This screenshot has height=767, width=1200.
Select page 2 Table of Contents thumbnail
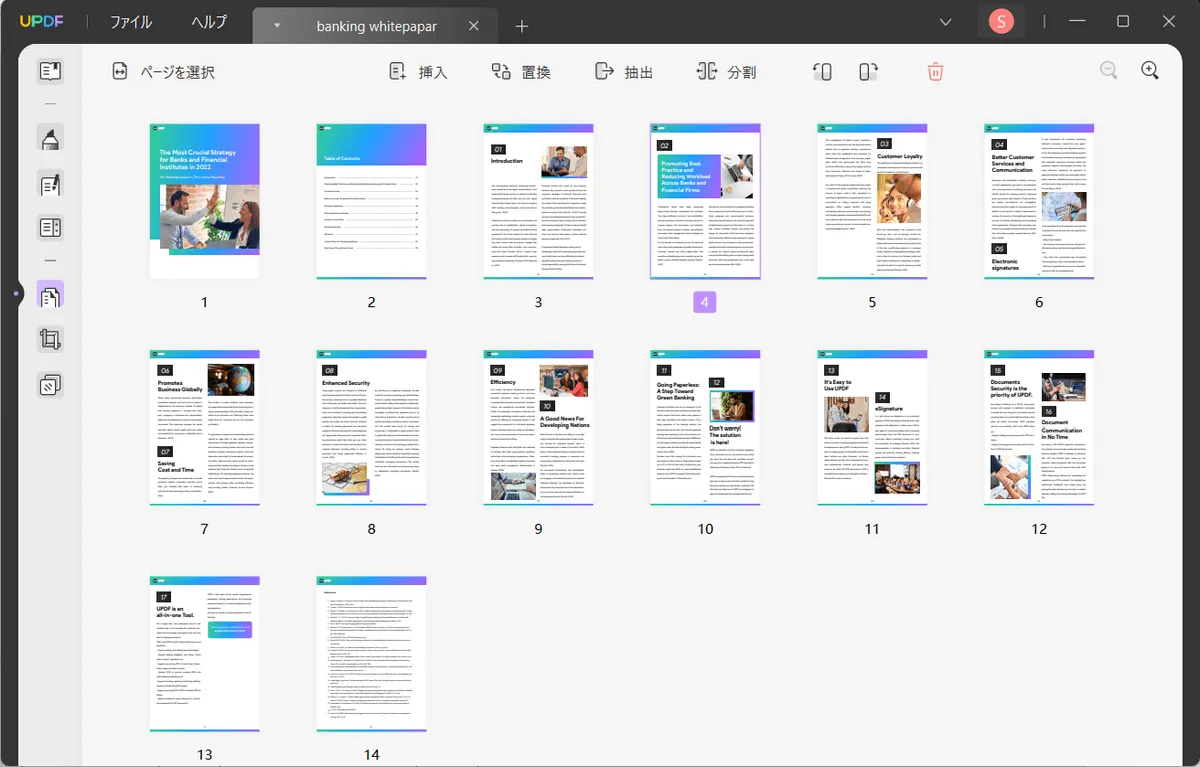371,201
